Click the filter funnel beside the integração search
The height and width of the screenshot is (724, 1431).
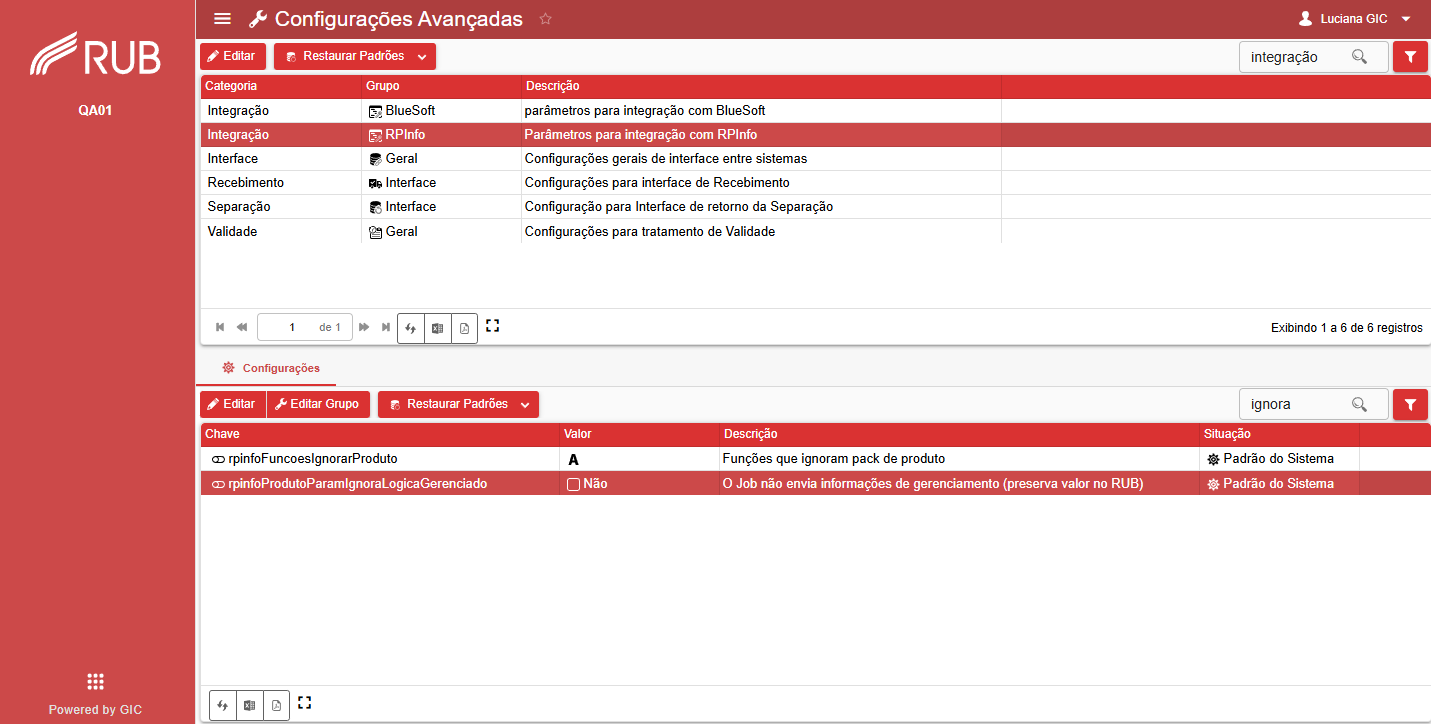(x=1410, y=57)
